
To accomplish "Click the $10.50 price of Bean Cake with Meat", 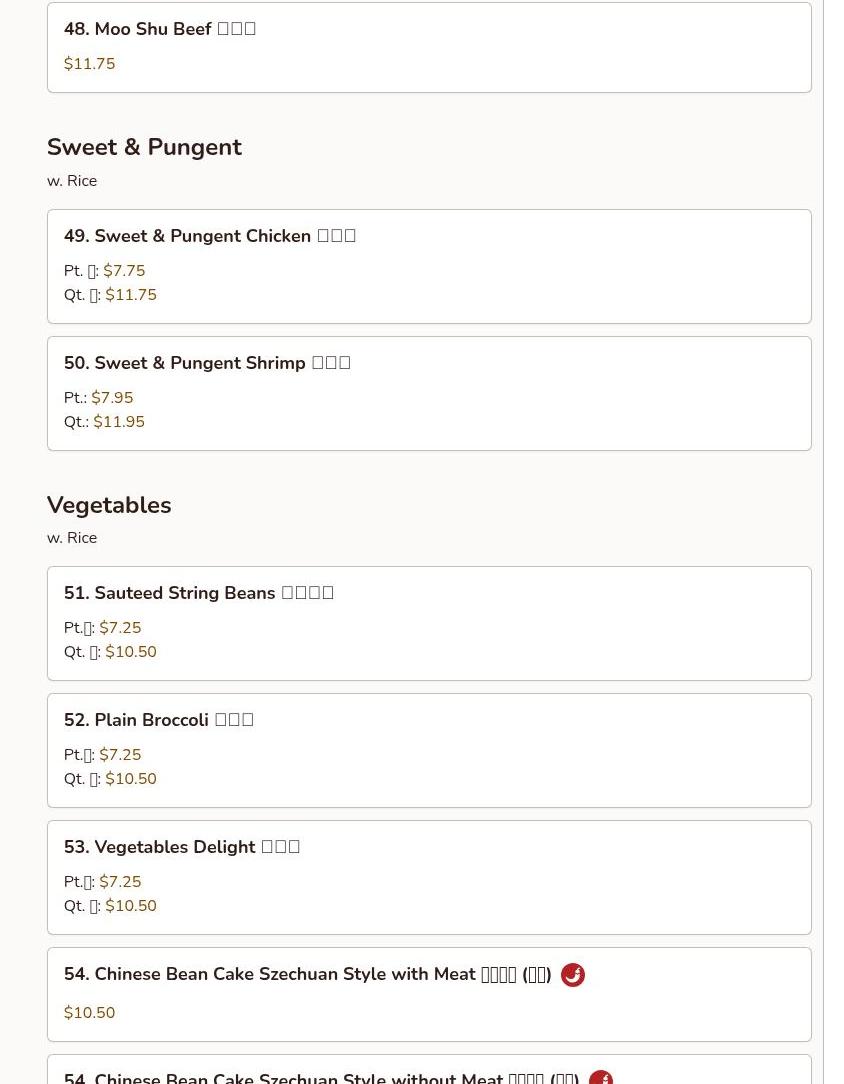I will click(90, 1013).
